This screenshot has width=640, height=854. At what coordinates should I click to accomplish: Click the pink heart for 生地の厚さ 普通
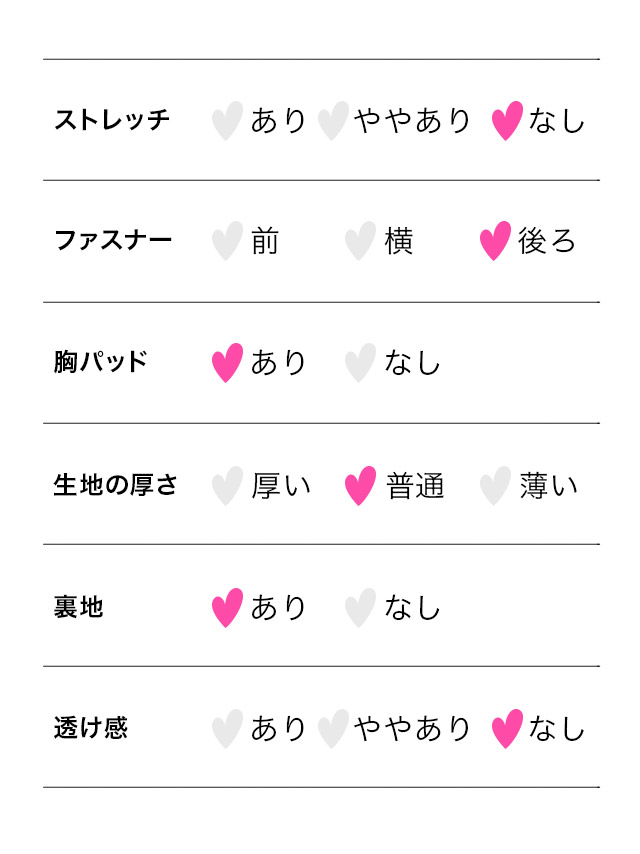[x=360, y=486]
